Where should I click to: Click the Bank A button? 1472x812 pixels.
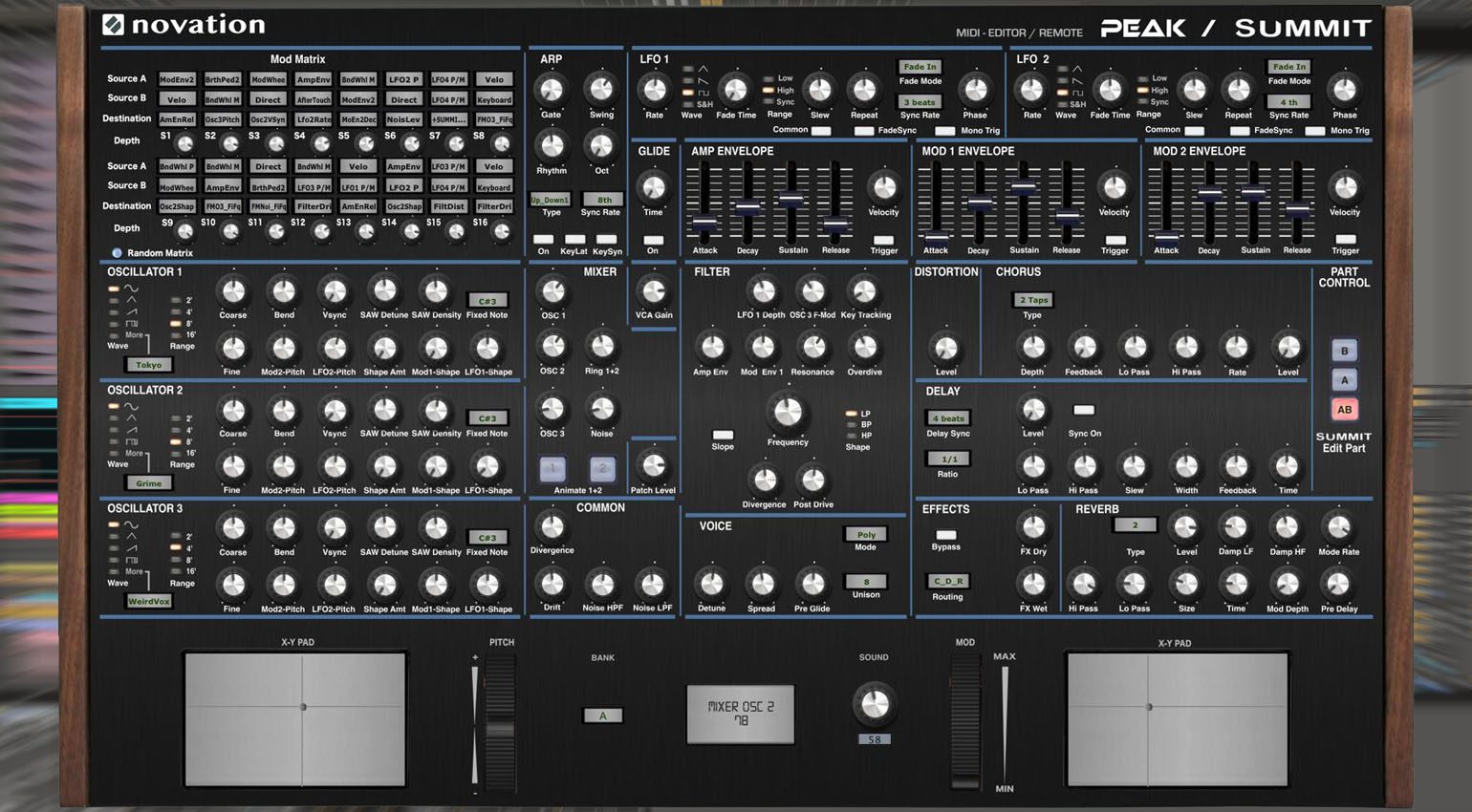[603, 716]
